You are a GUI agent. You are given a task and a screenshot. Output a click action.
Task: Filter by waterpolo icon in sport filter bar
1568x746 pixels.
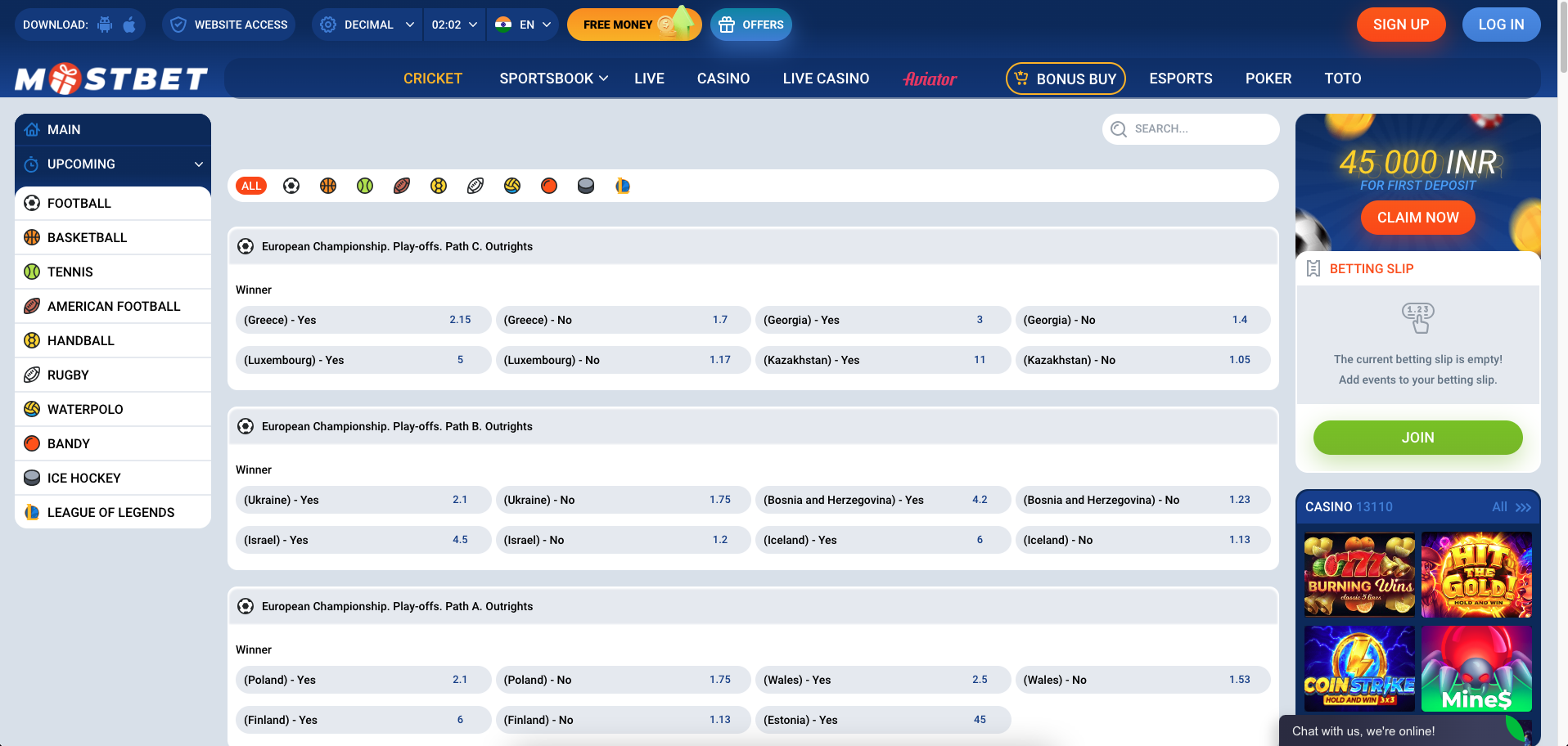pos(512,186)
